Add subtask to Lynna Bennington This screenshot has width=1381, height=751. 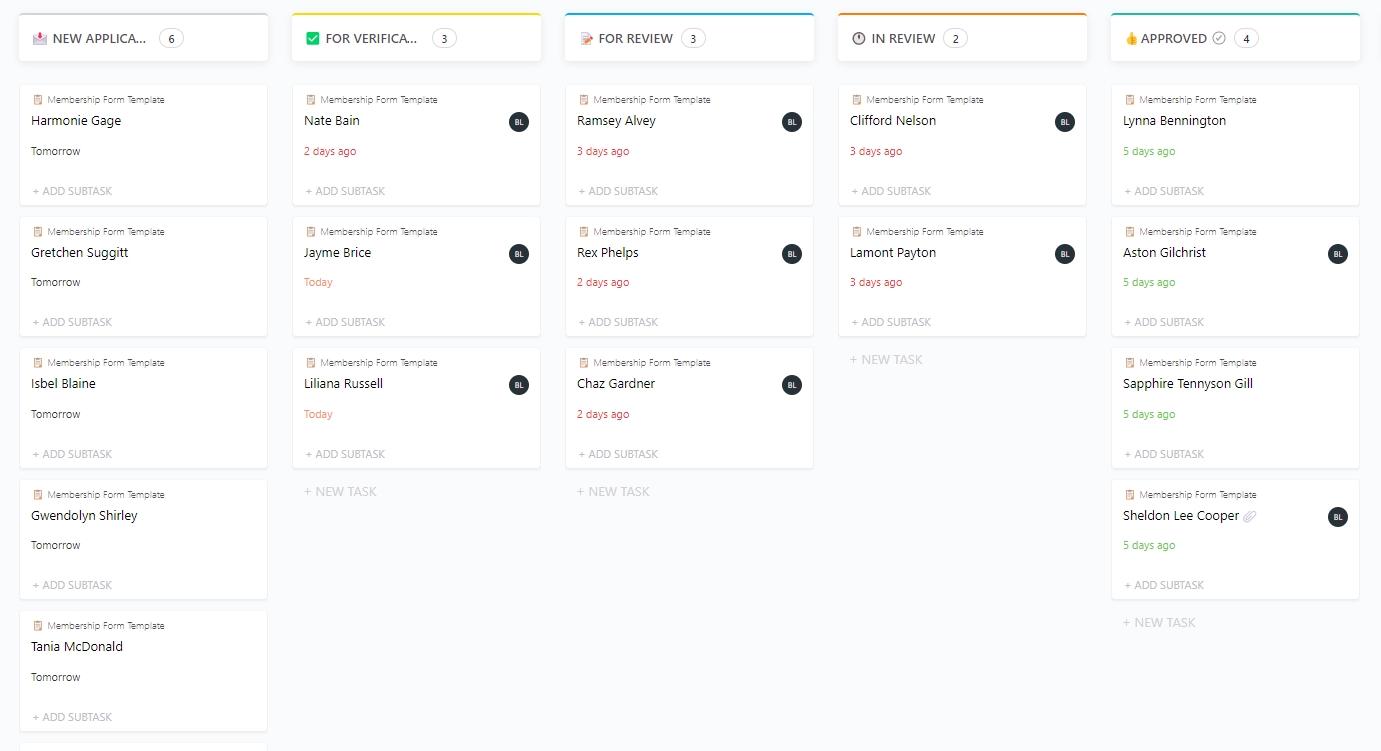coord(1164,191)
